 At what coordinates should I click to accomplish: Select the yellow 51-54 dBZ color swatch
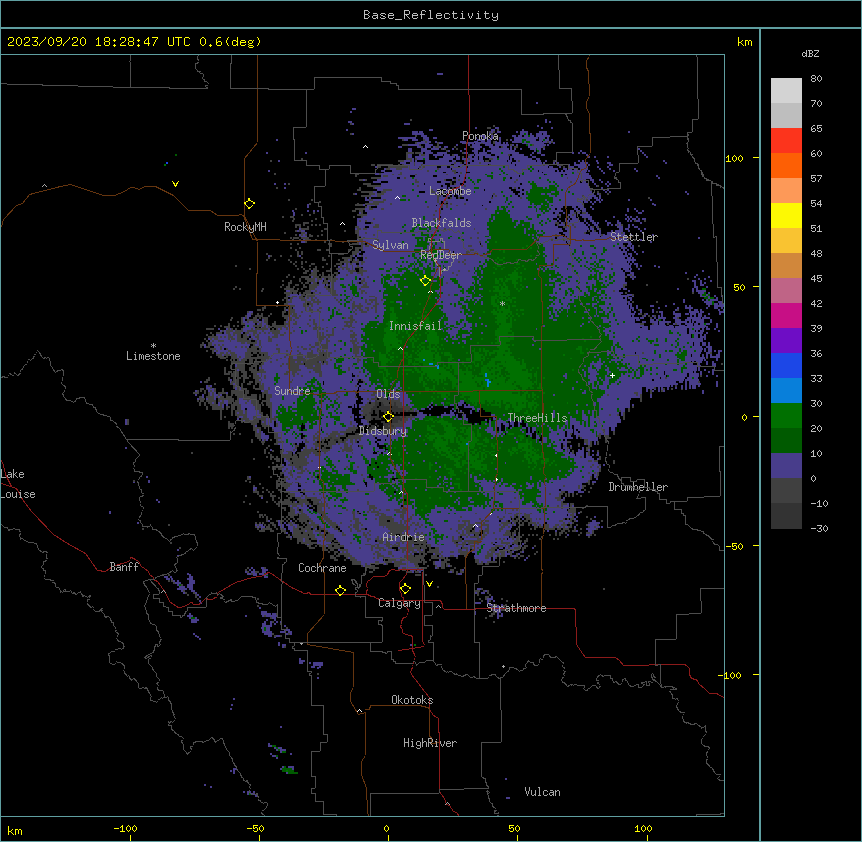tap(786, 215)
